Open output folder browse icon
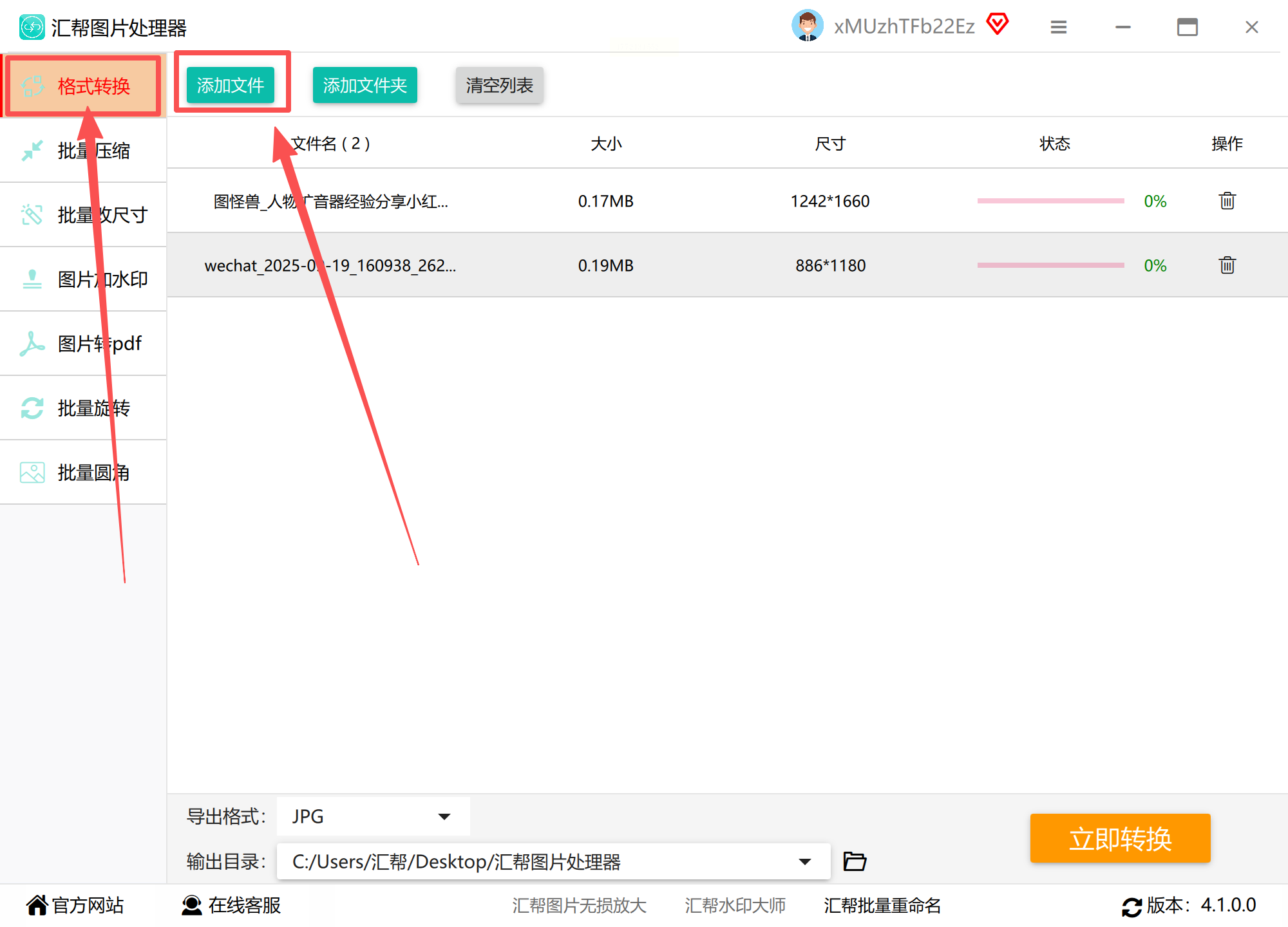 (855, 861)
